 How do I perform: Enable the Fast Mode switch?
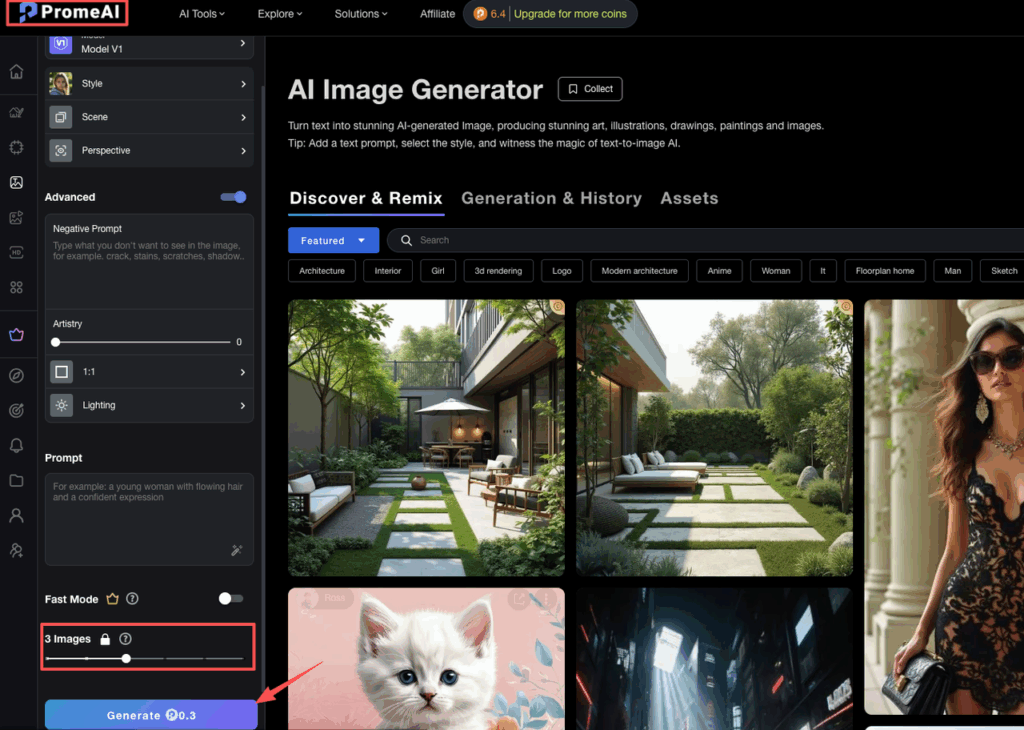[x=231, y=599]
